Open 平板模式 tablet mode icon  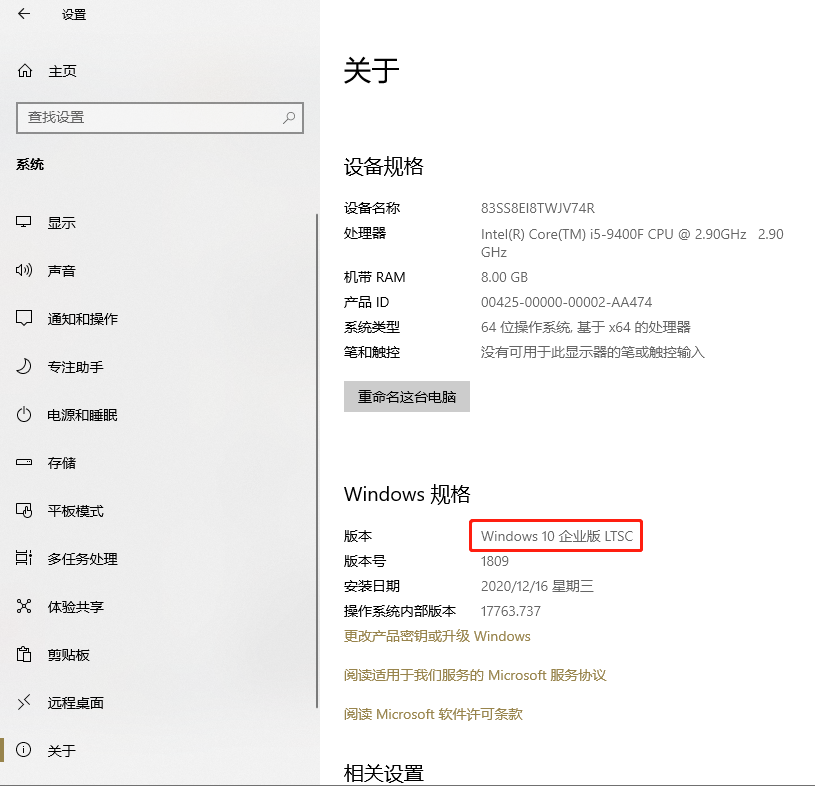25,511
